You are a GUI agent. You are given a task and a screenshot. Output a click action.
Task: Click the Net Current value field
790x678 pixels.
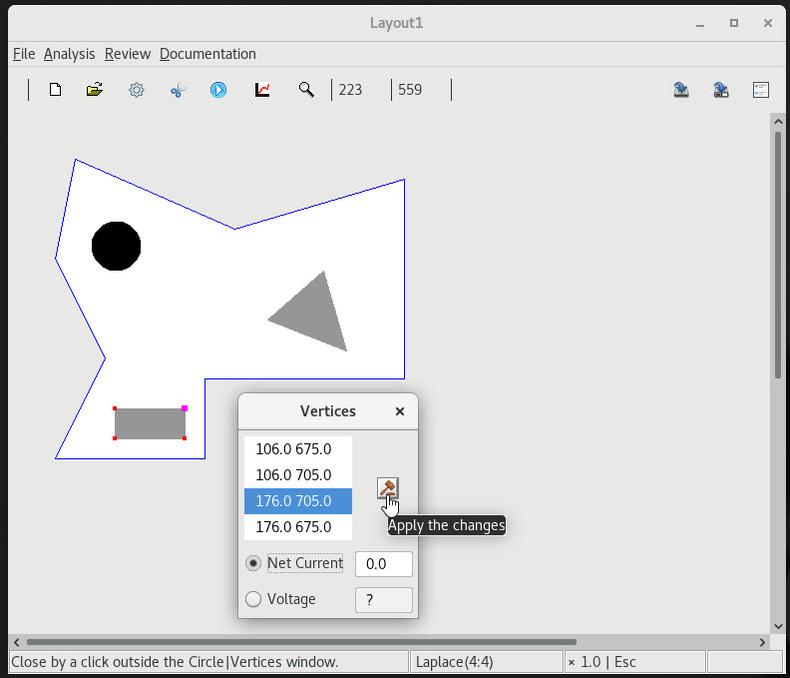click(383, 564)
